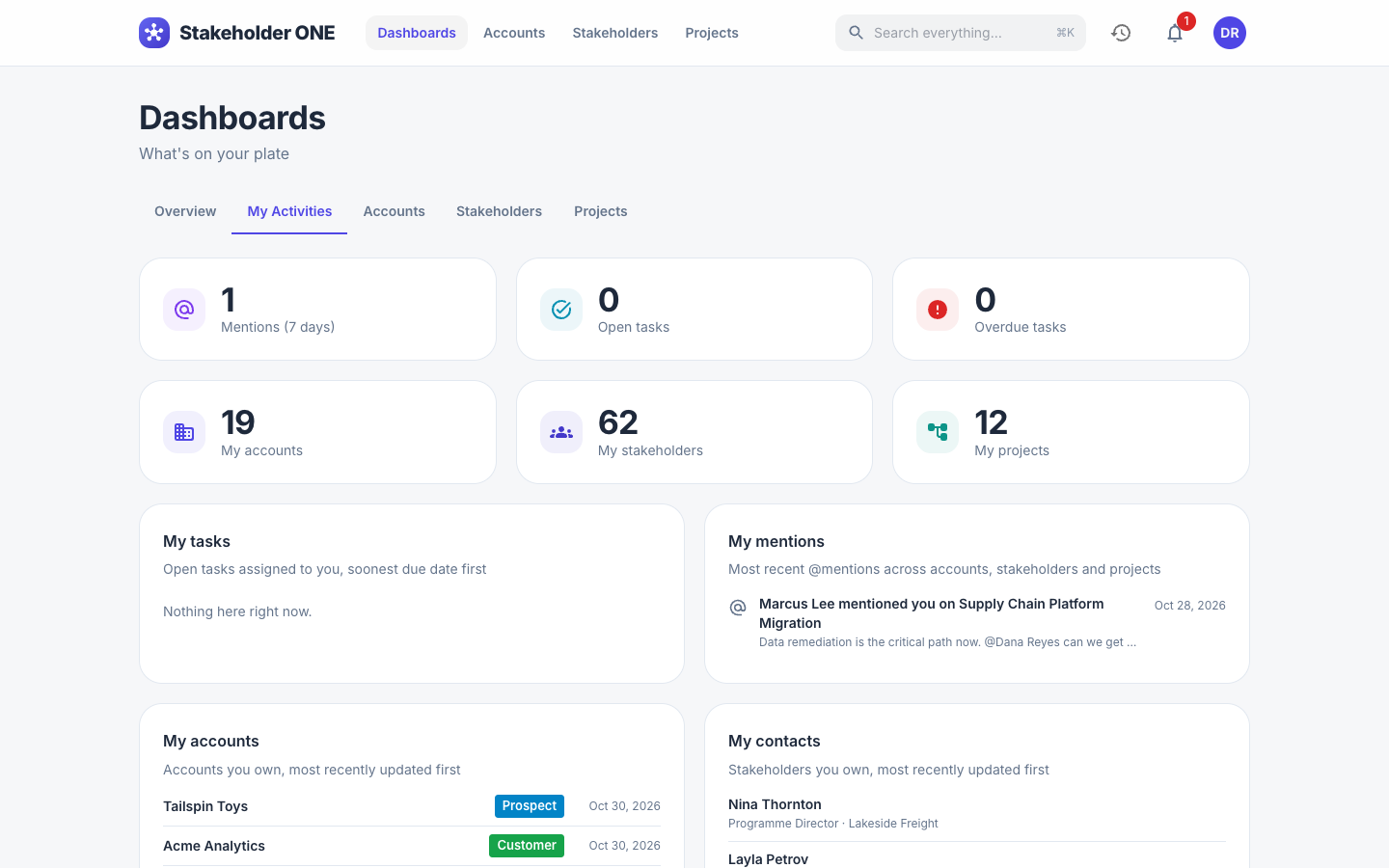Click the 'Nothing here right now.' text
Screen dimensions: 1389x868
[237, 611]
